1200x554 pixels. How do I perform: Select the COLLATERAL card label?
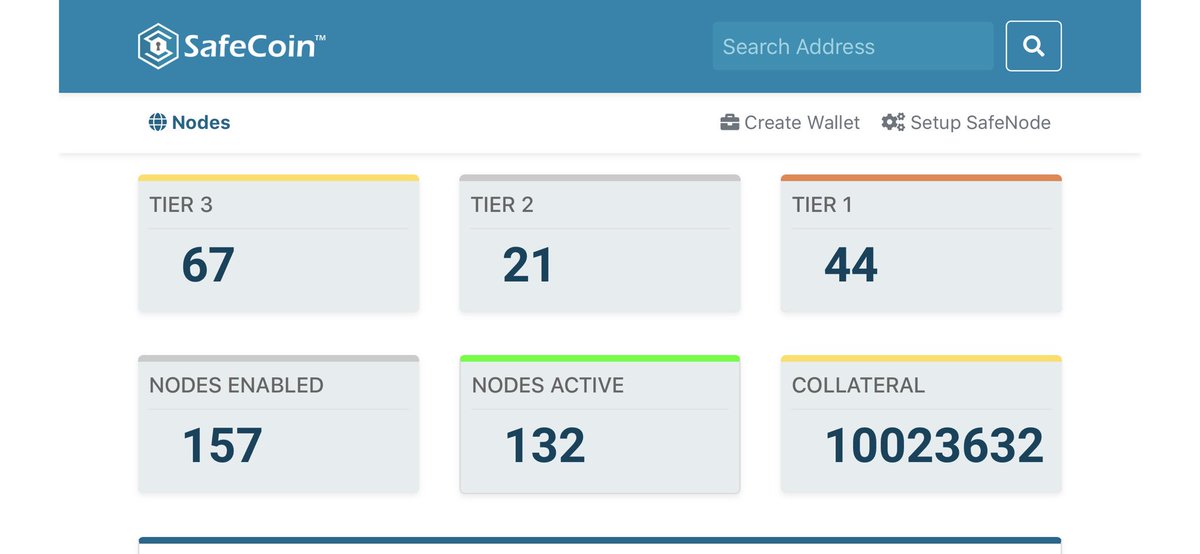pyautogui.click(x=858, y=385)
